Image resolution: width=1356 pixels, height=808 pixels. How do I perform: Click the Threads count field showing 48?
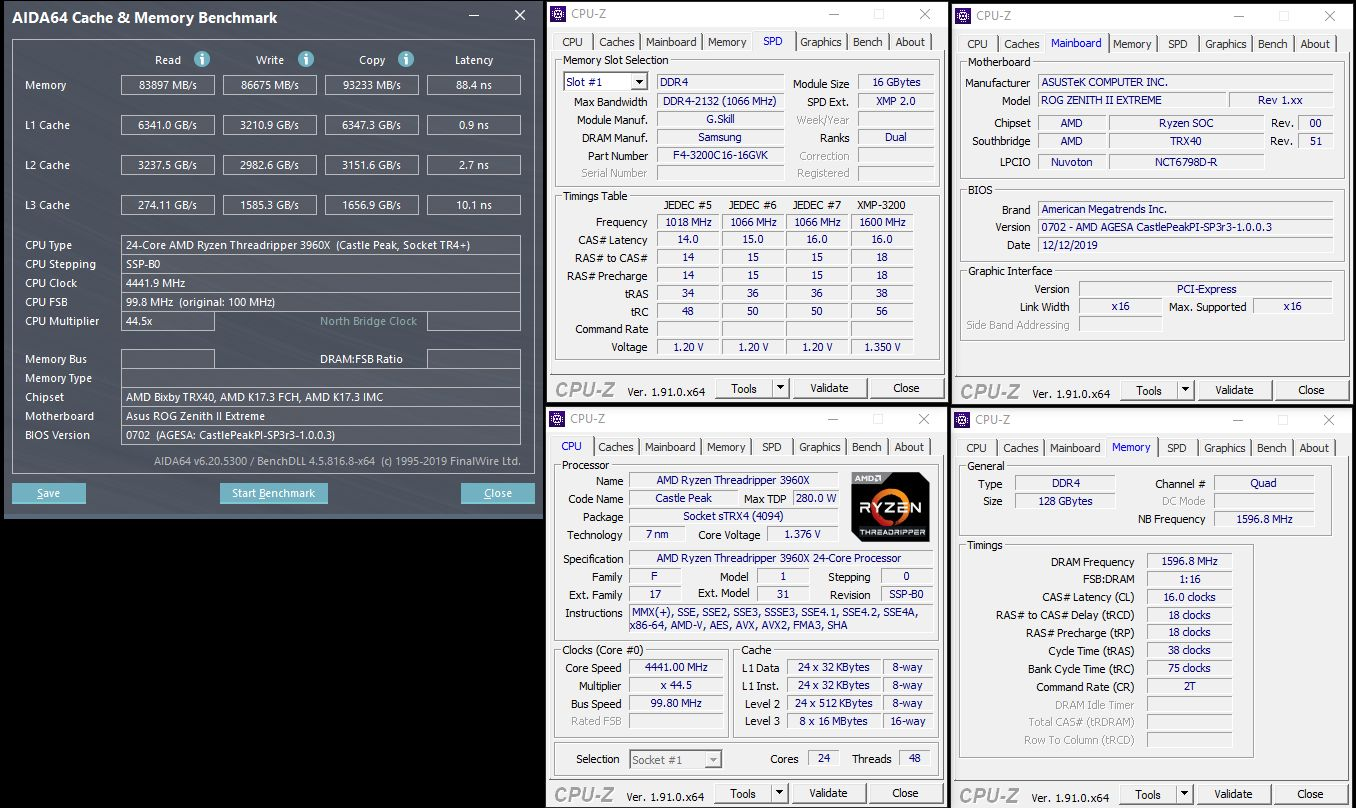pos(914,759)
